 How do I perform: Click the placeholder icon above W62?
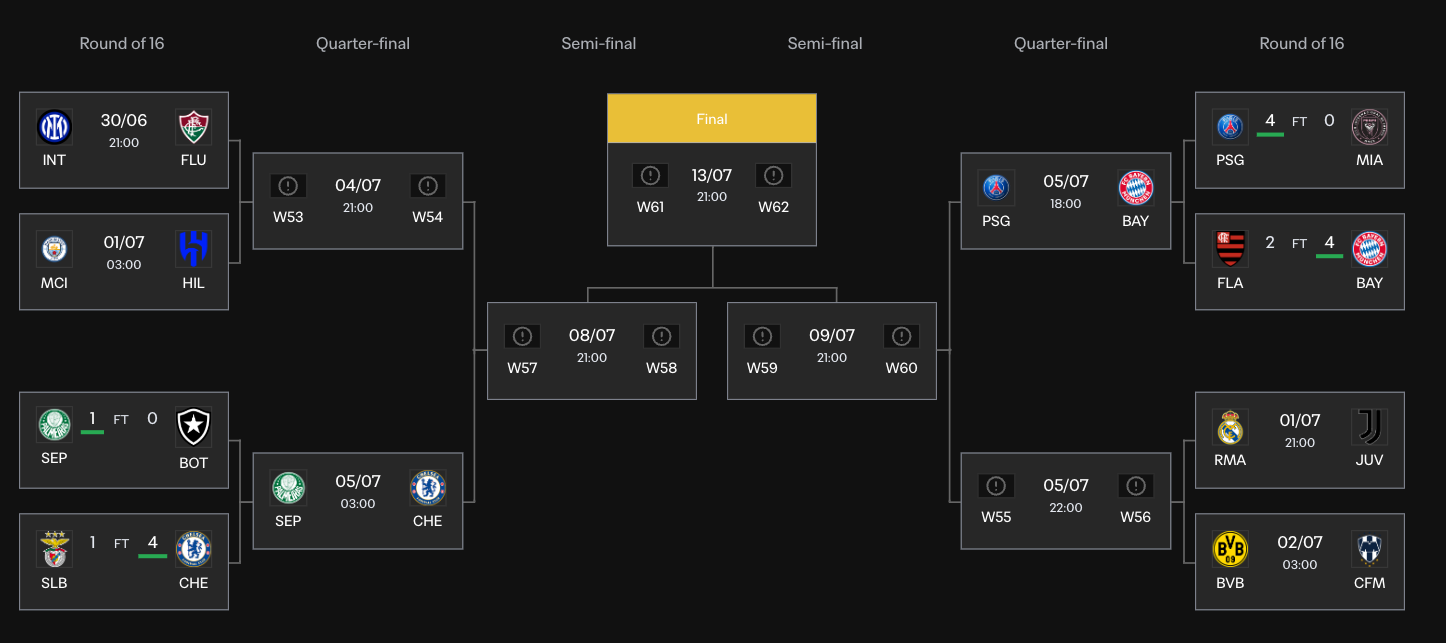[x=773, y=176]
